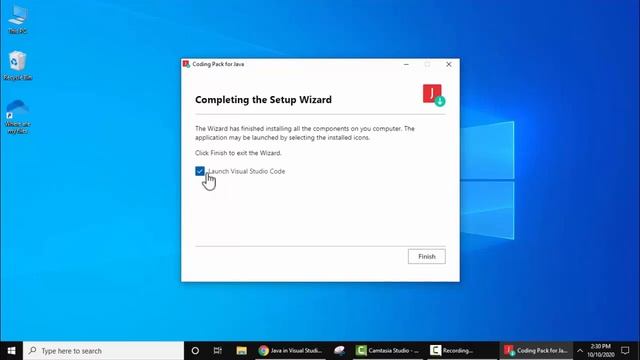Switch to Camtasia Studio taskbar item

[388, 351]
